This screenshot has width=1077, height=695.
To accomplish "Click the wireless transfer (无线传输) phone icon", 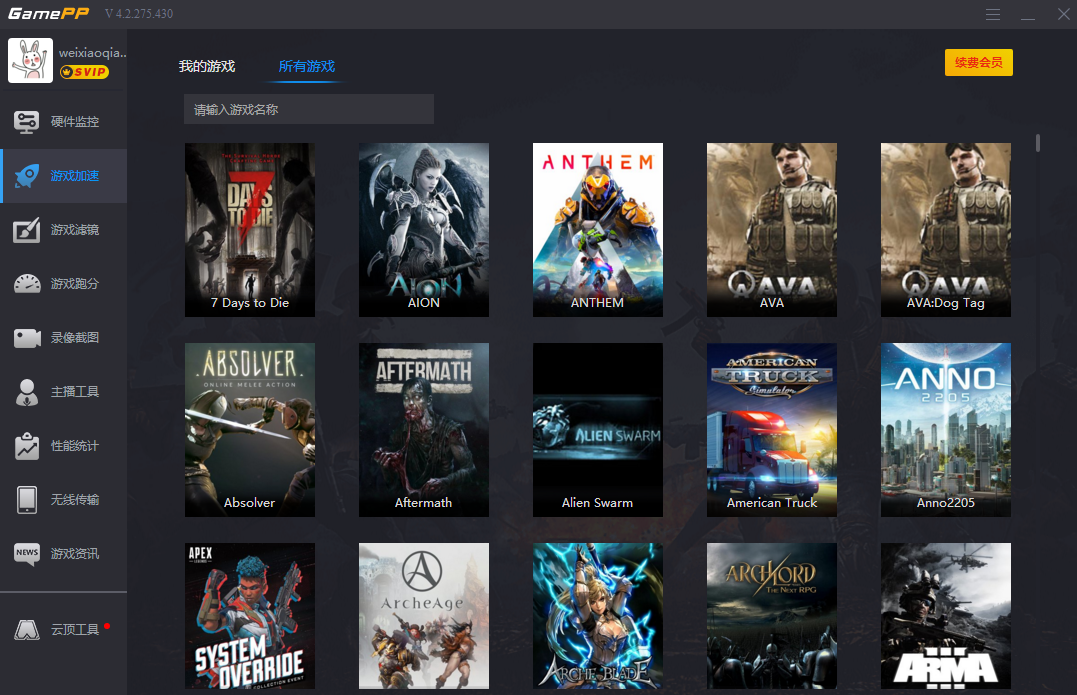I will click(27, 500).
